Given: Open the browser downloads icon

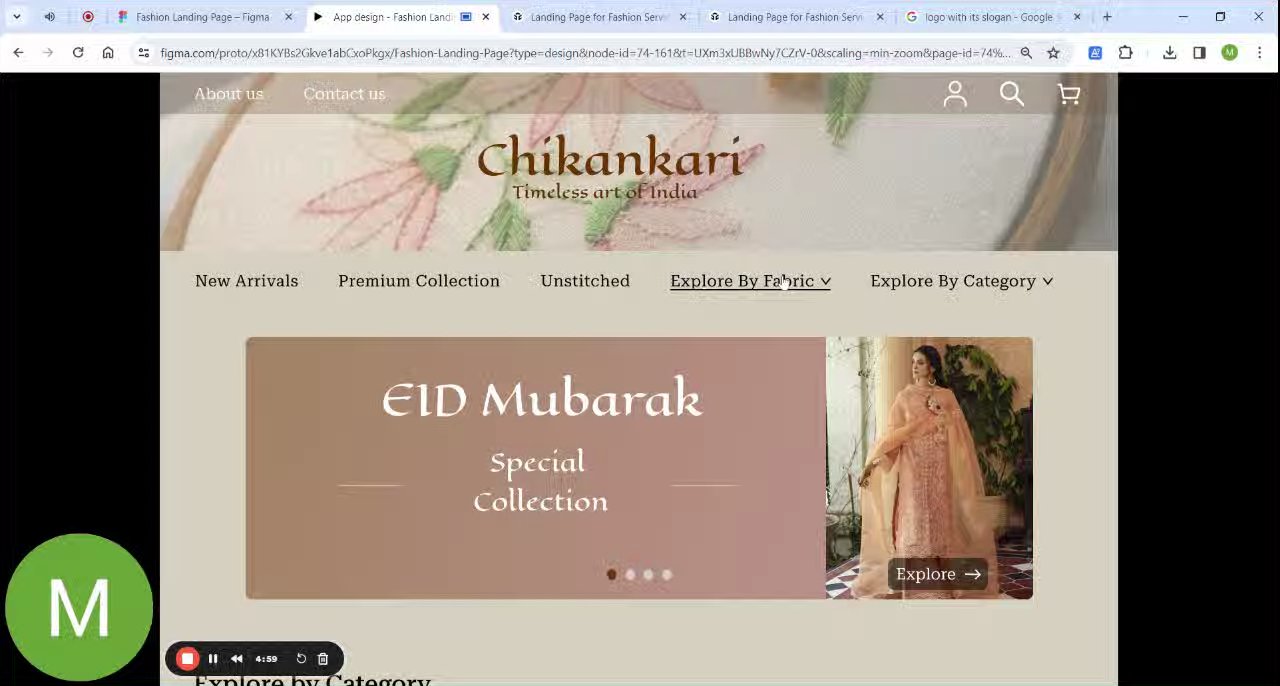Looking at the screenshot, I should point(1169,53).
